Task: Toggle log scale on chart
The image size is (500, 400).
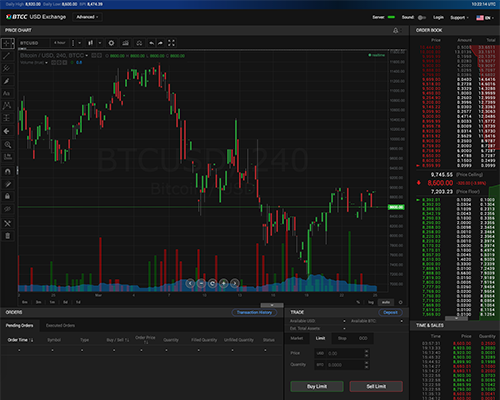Action: pos(371,302)
